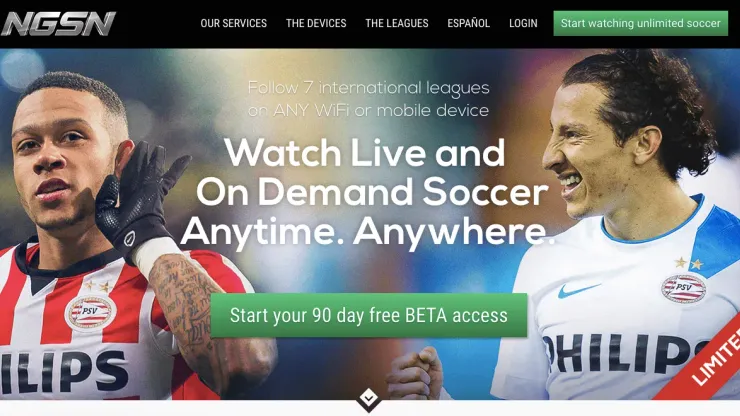The height and width of the screenshot is (416, 740).
Task: Click the Follow 7 international leagues text
Action: [x=369, y=88]
